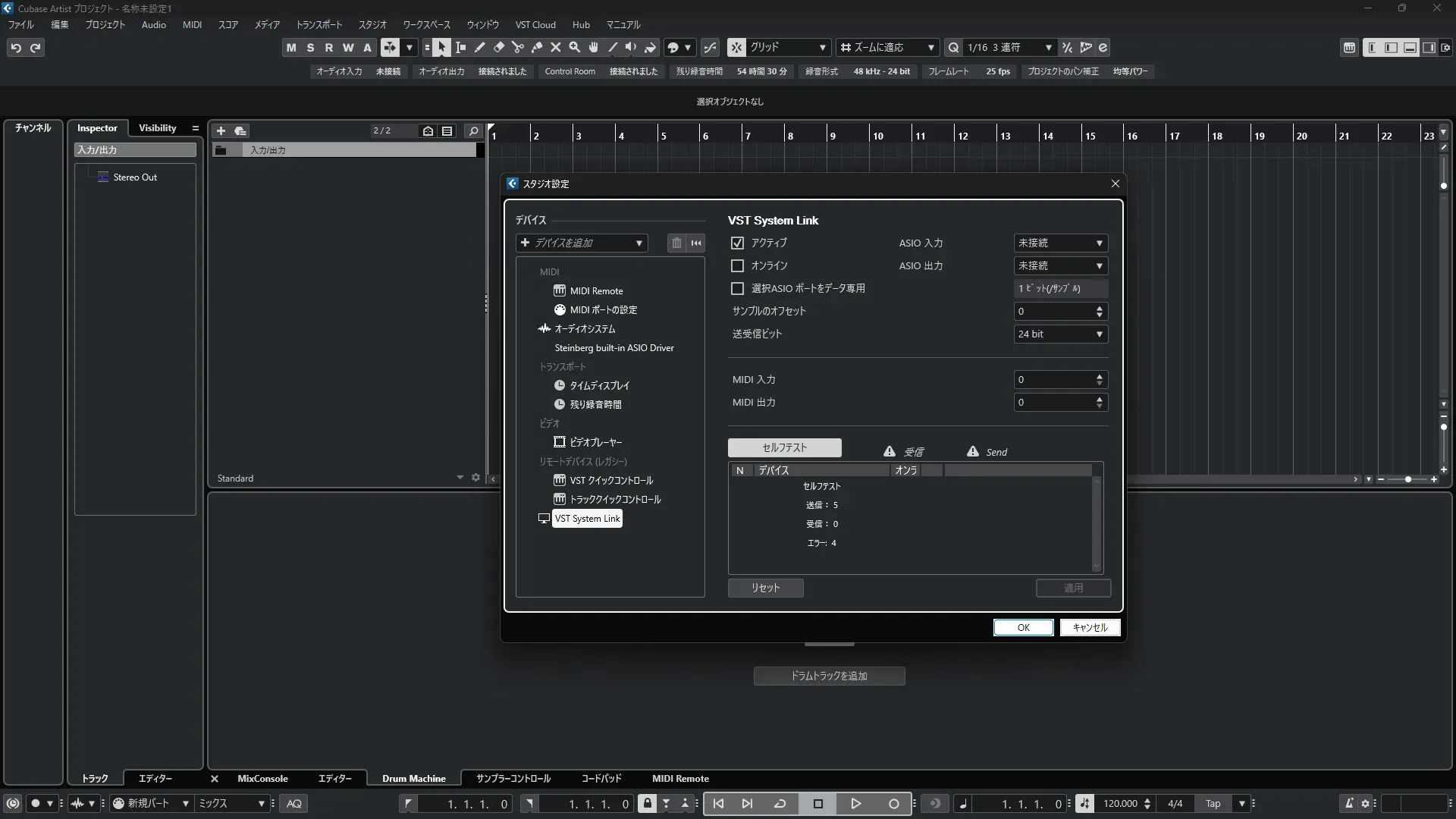Uncheck the アクティブ checkbox

click(x=737, y=243)
